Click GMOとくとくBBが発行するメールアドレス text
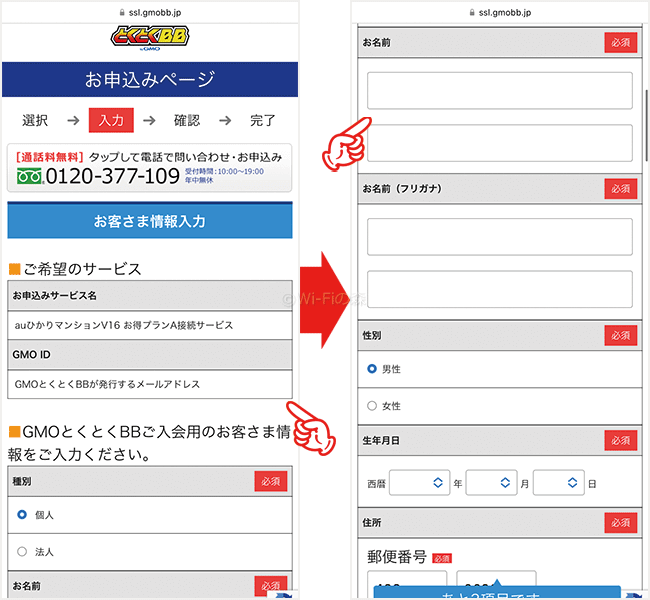This screenshot has height=600, width=650. 107,384
